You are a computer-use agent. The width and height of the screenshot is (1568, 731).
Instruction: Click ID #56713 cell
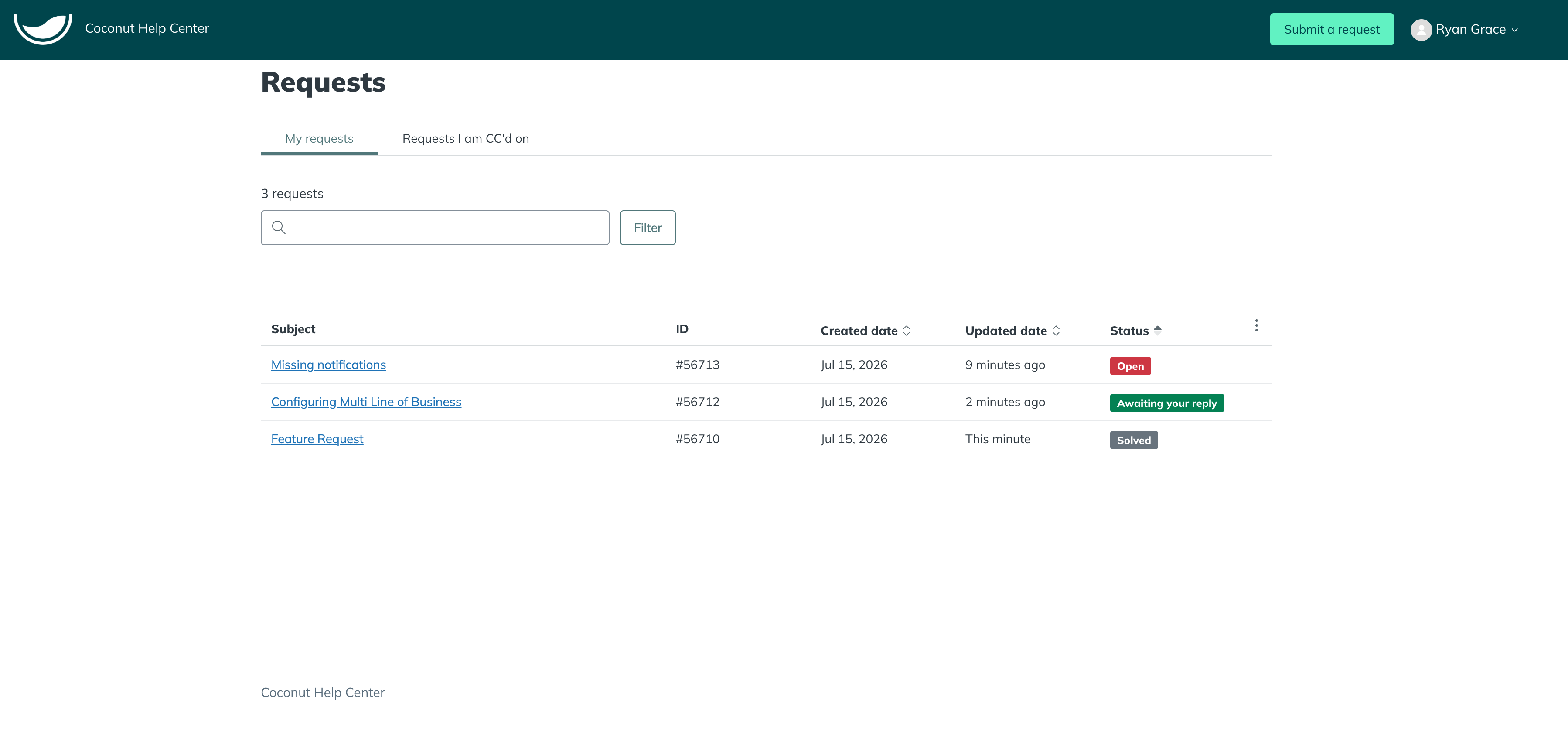point(698,365)
